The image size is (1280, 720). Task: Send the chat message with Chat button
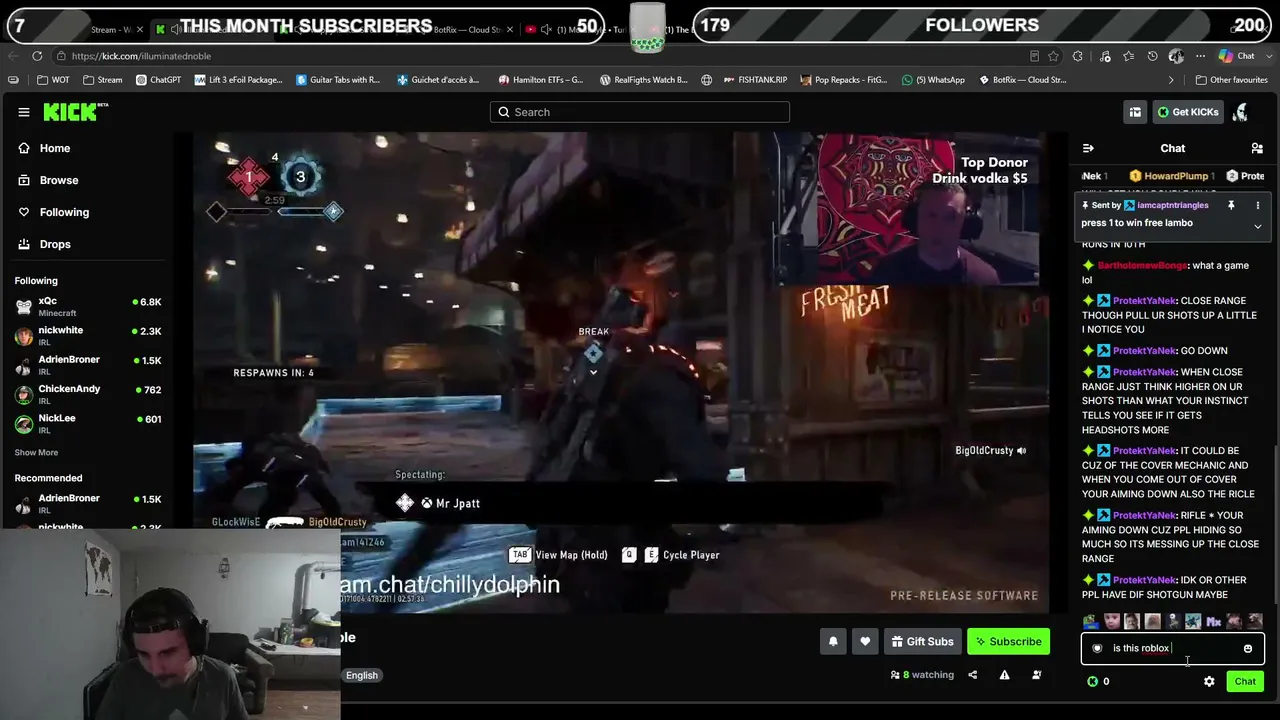(x=1245, y=682)
